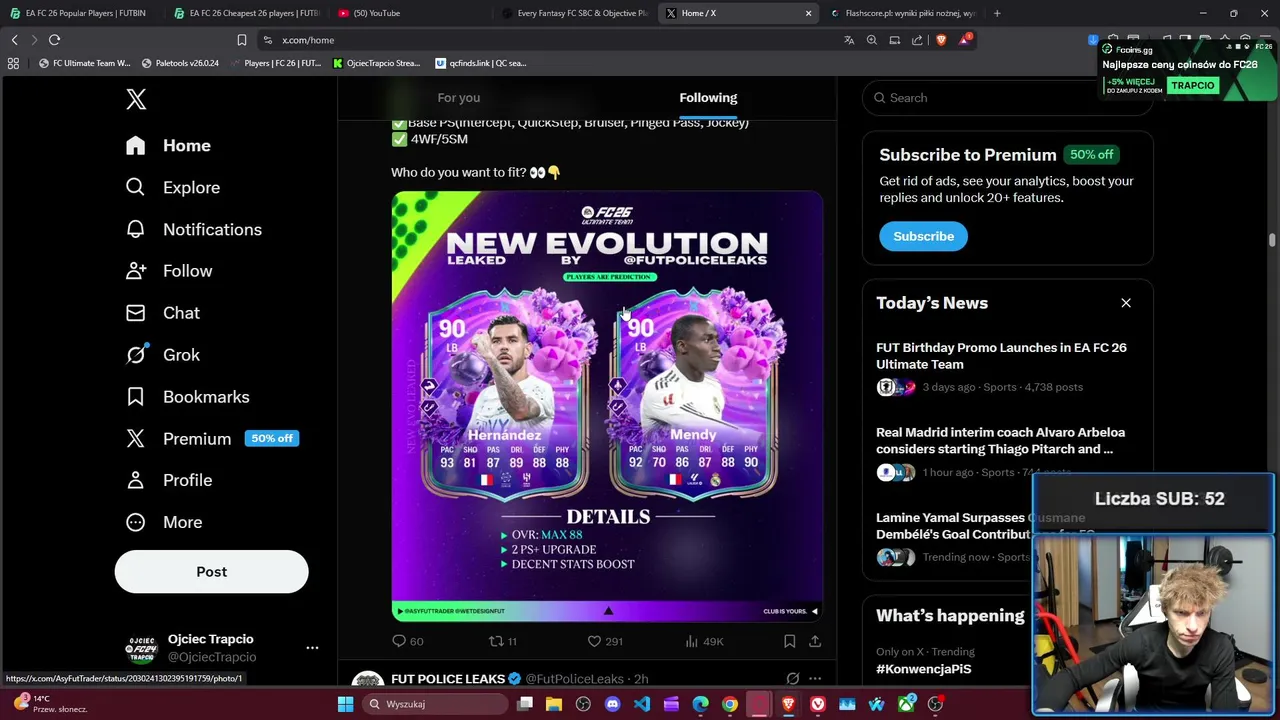Image resolution: width=1280 pixels, height=720 pixels.
Task: Open the More options circle icon
Action: 136,522
